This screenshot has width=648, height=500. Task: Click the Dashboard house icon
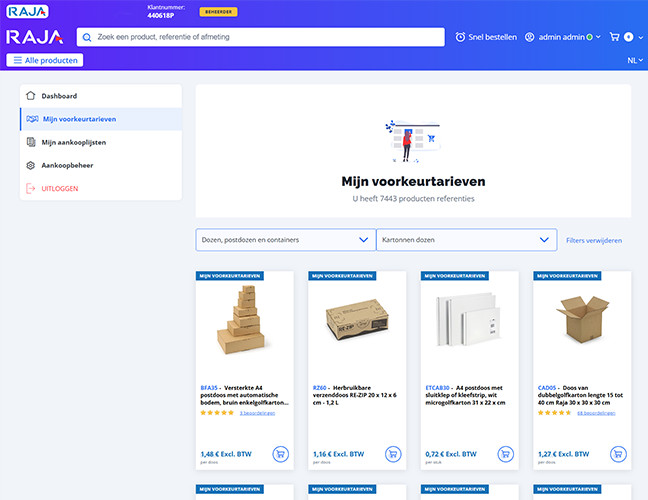point(31,96)
